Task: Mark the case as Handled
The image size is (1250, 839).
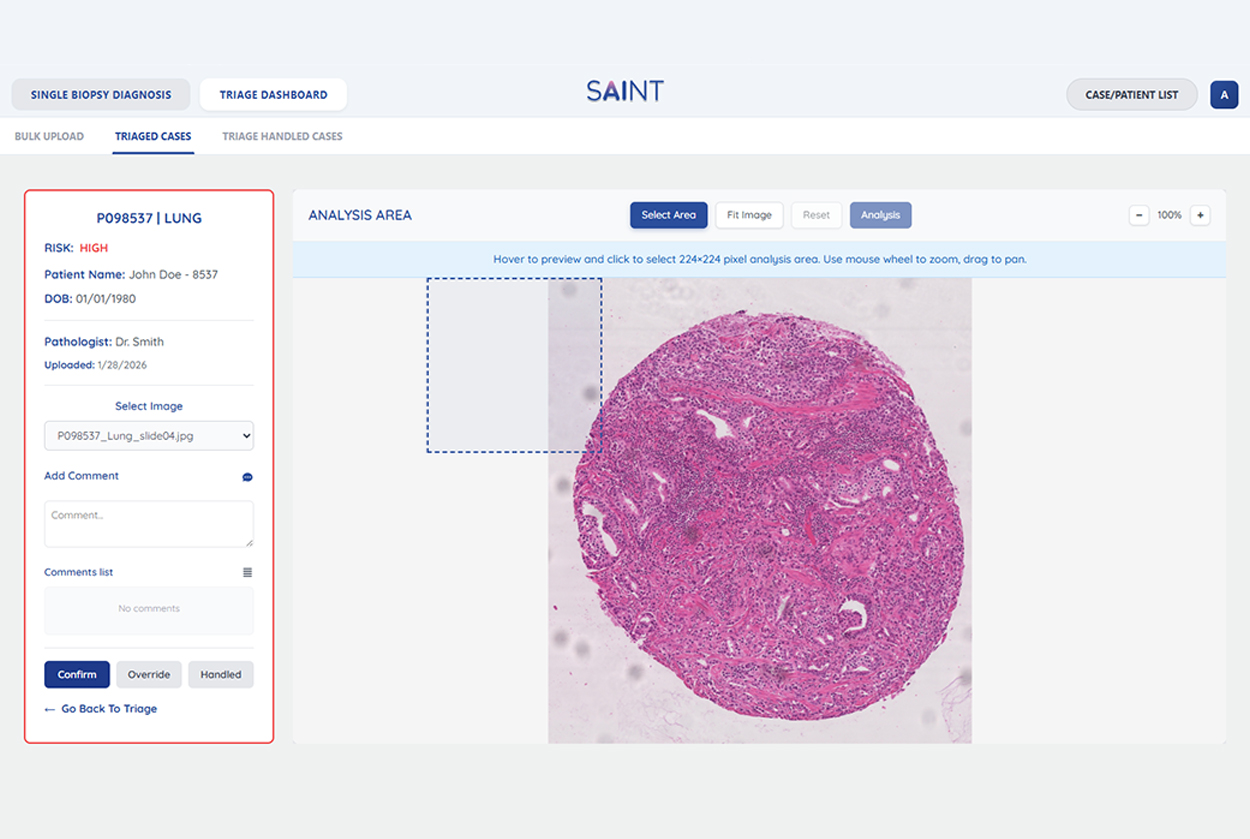Action: click(221, 675)
